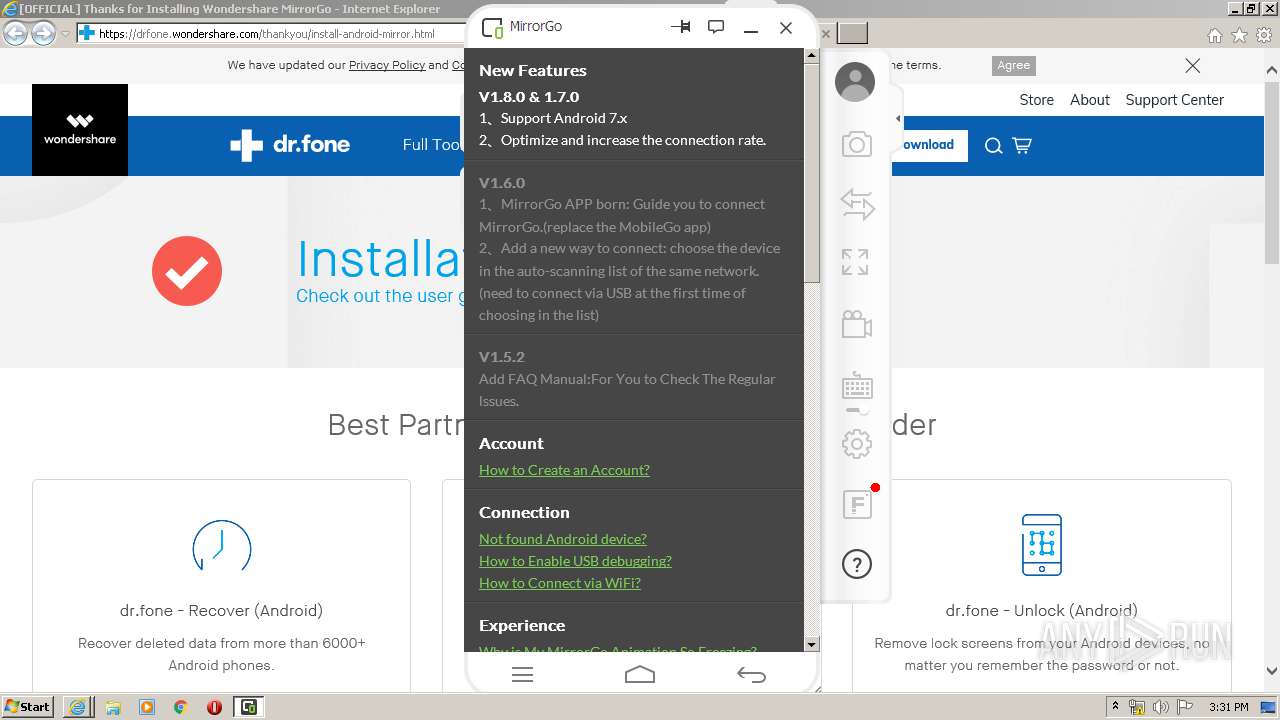This screenshot has width=1280, height=720.
Task: Open the Opera taskbar icon
Action: point(214,707)
